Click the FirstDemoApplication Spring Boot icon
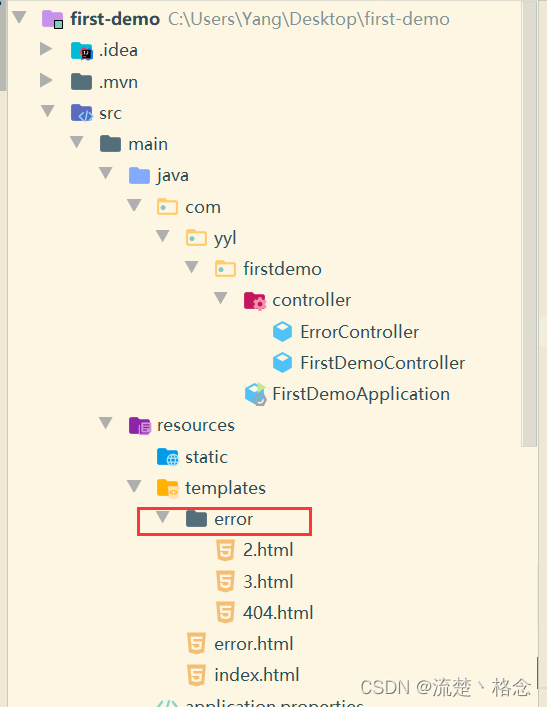547x707 pixels. 256,394
